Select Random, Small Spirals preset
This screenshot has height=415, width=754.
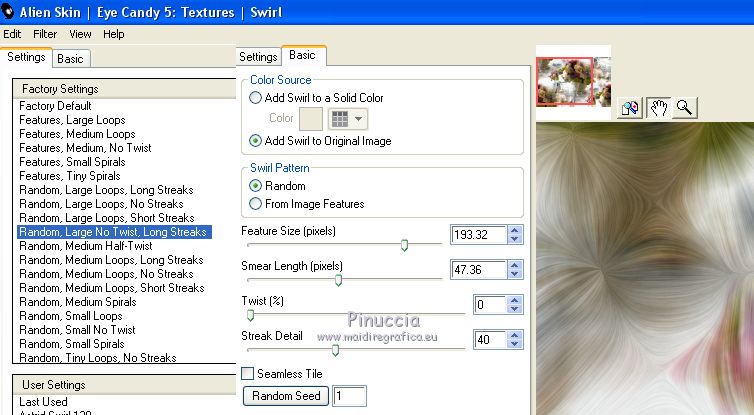72,343
